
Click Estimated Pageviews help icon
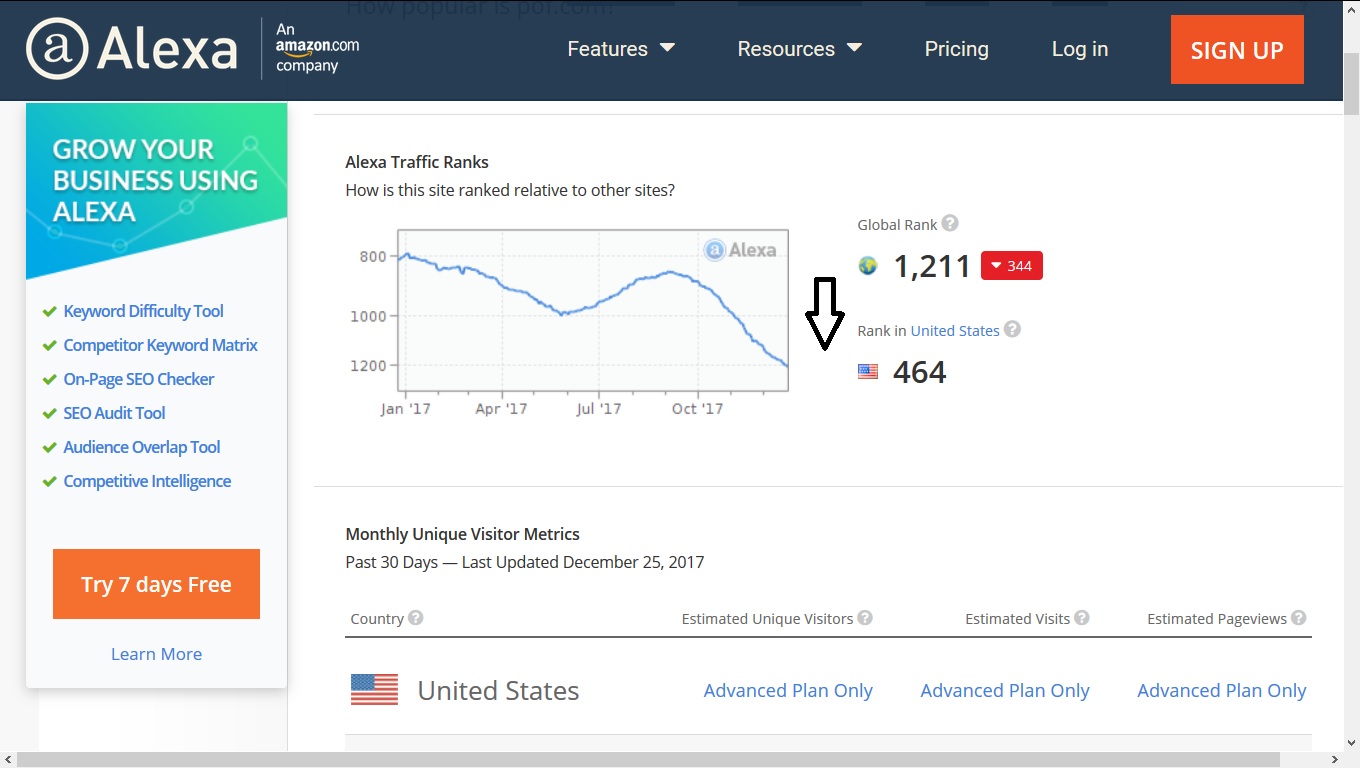point(1299,618)
